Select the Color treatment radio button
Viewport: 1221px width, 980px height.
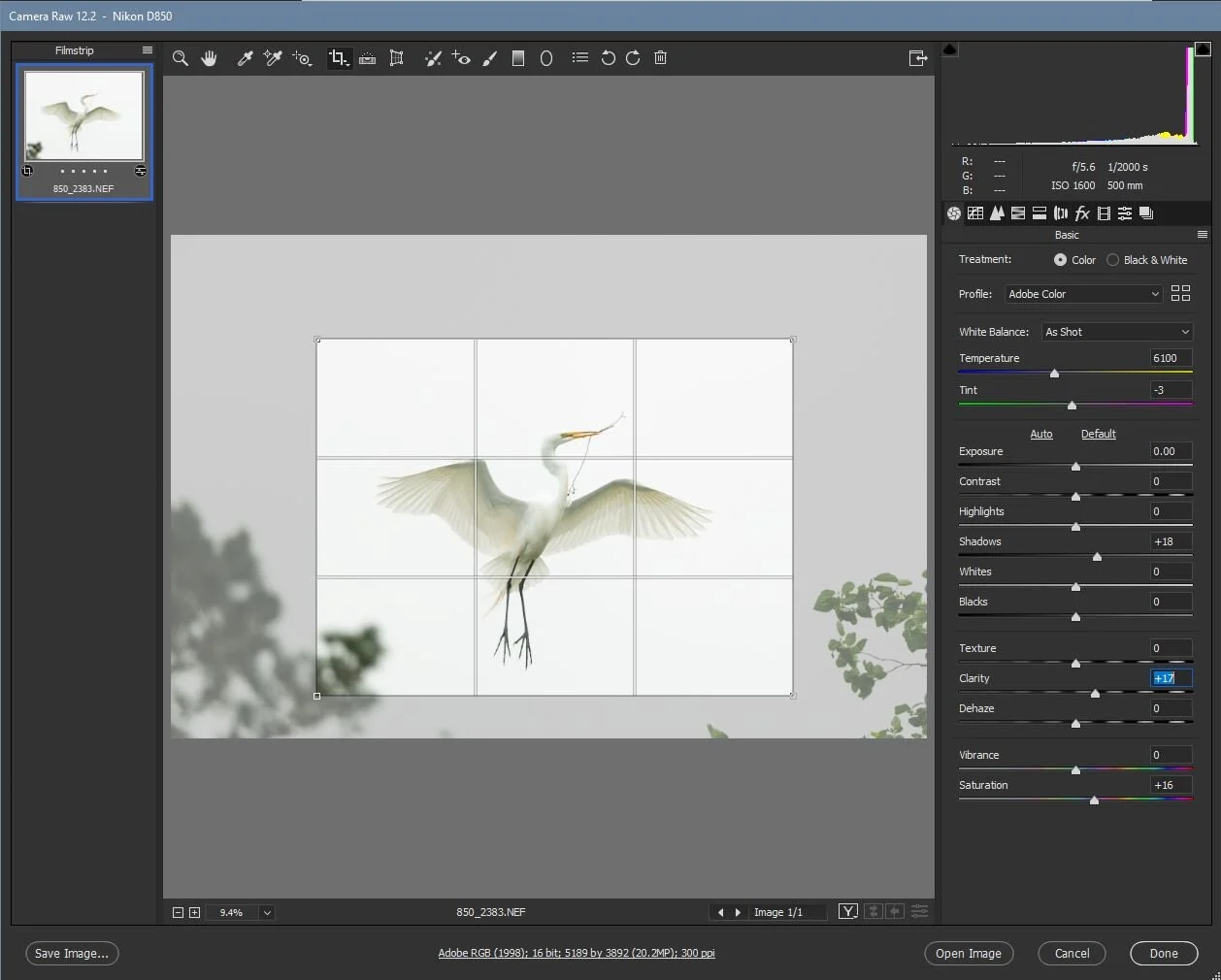[x=1060, y=260]
